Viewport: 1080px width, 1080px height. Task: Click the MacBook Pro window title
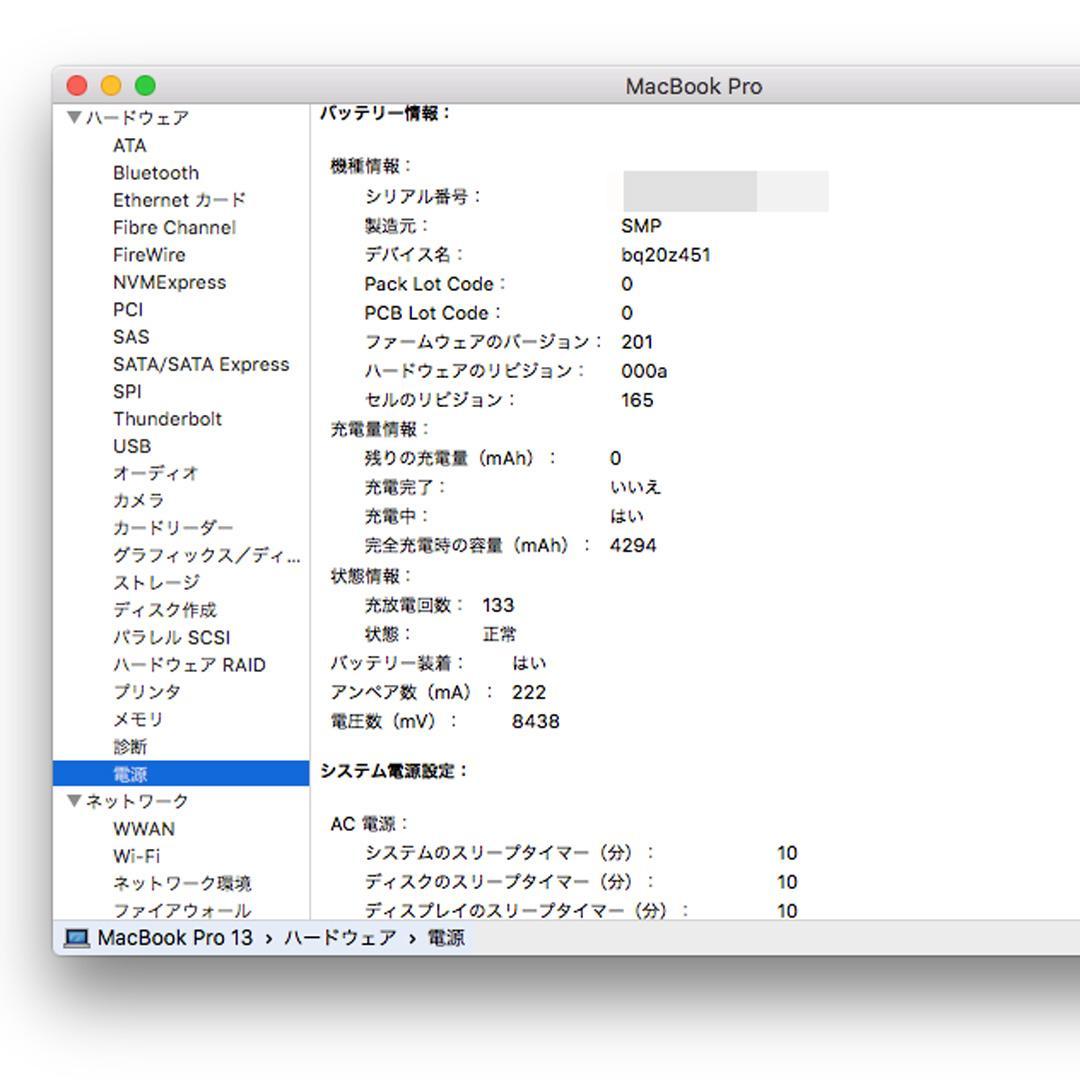click(694, 86)
